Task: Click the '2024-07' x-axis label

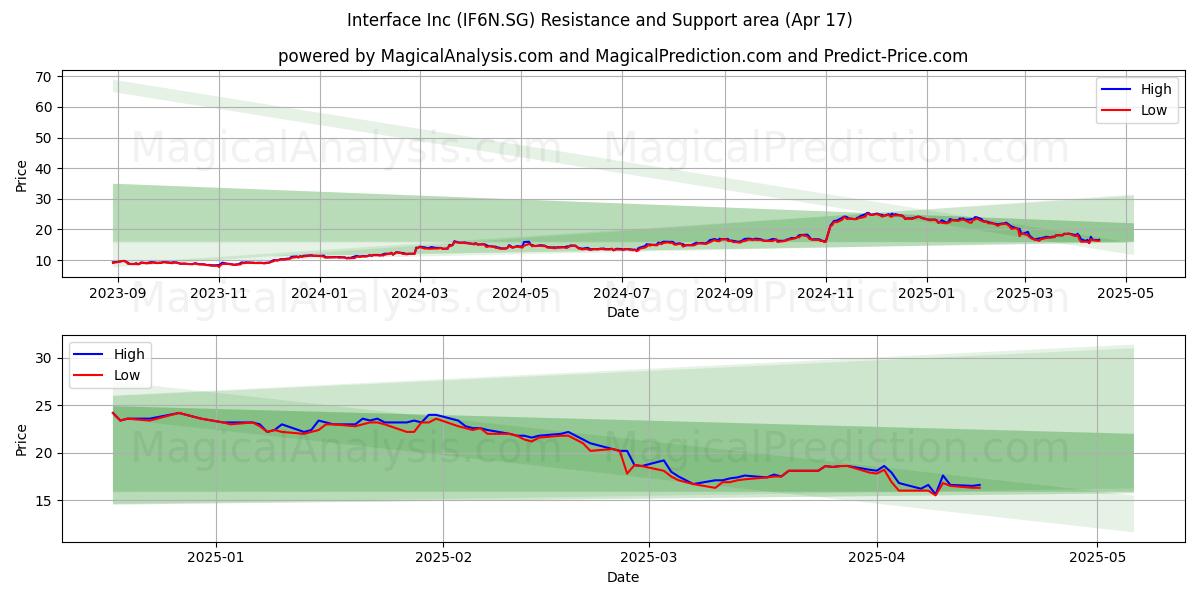Action: pyautogui.click(x=622, y=293)
